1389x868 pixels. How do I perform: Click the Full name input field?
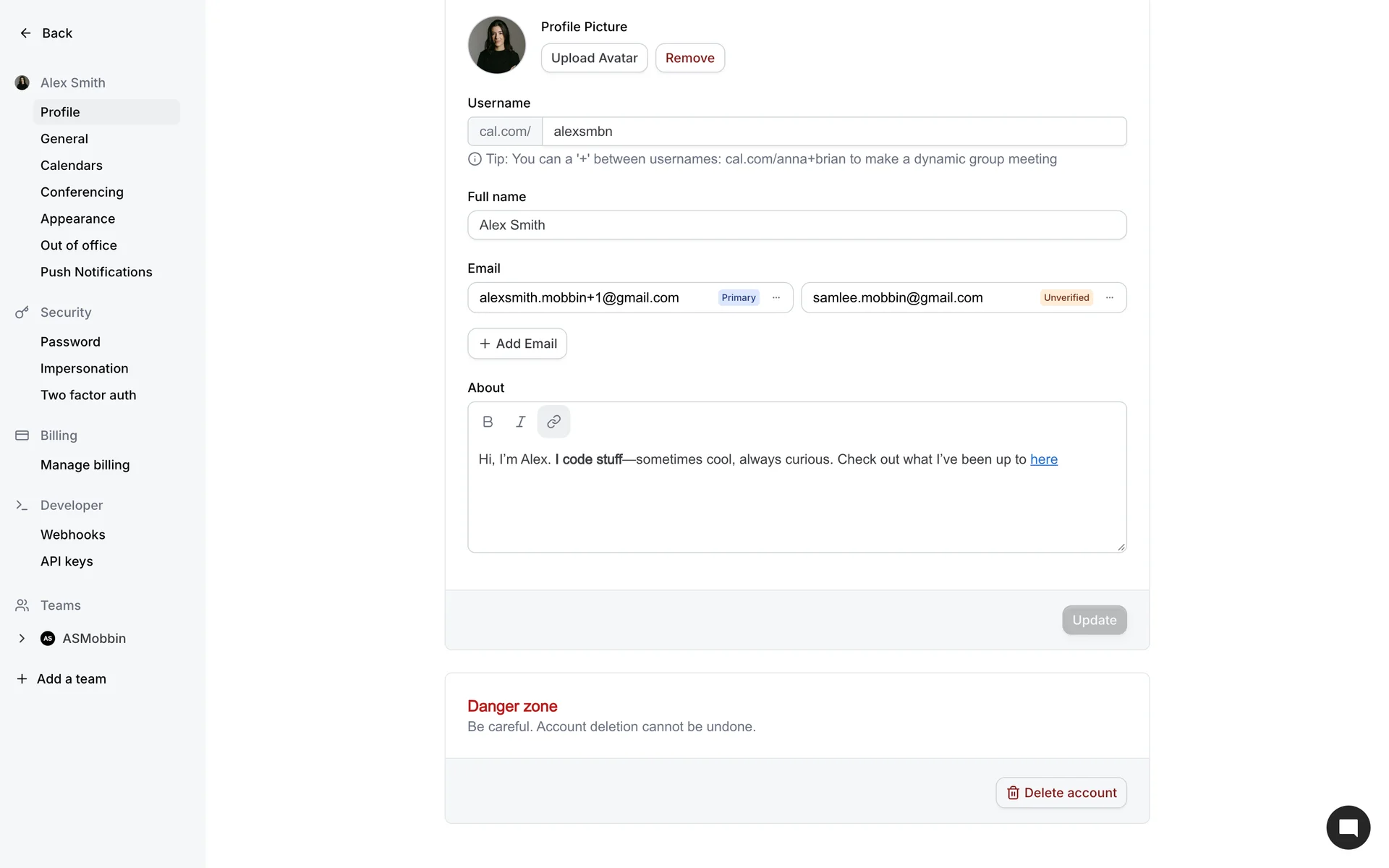[x=797, y=226]
